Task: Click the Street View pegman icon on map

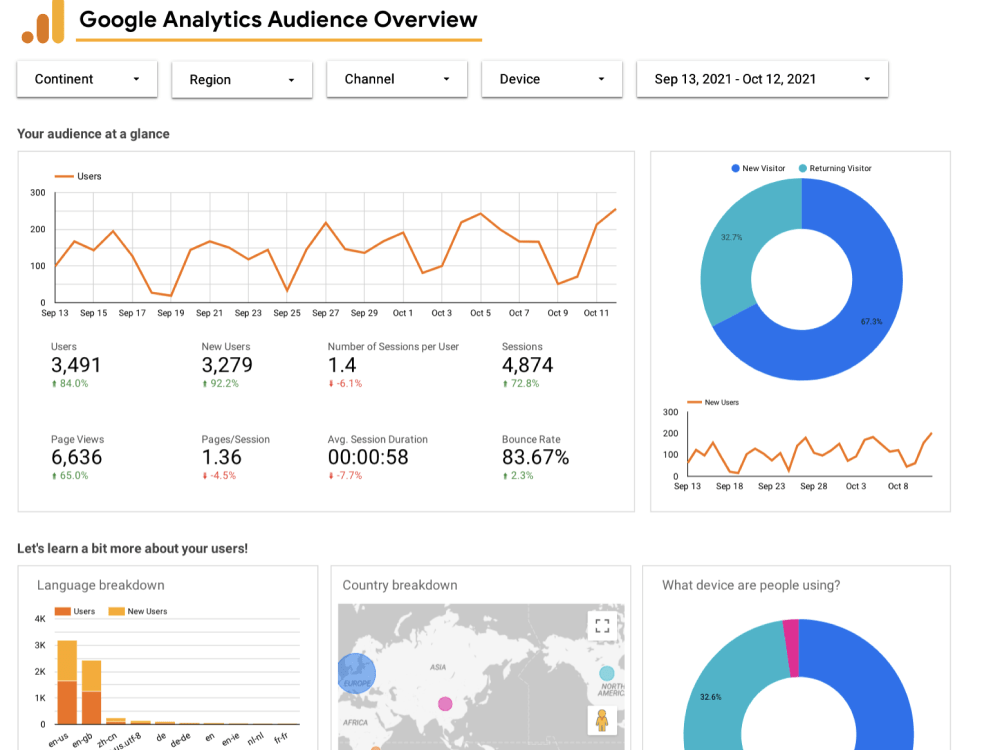Action: coord(602,720)
